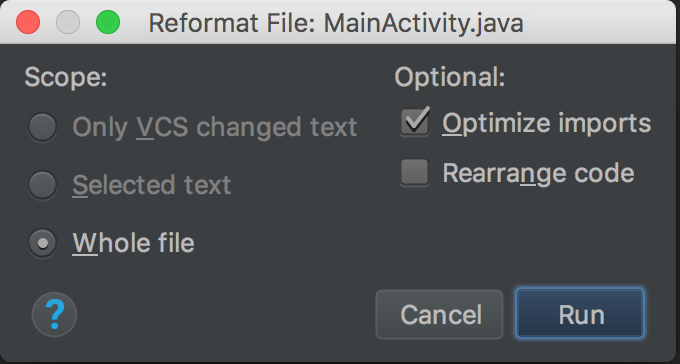
Task: Run the file reformat
Action: point(580,313)
